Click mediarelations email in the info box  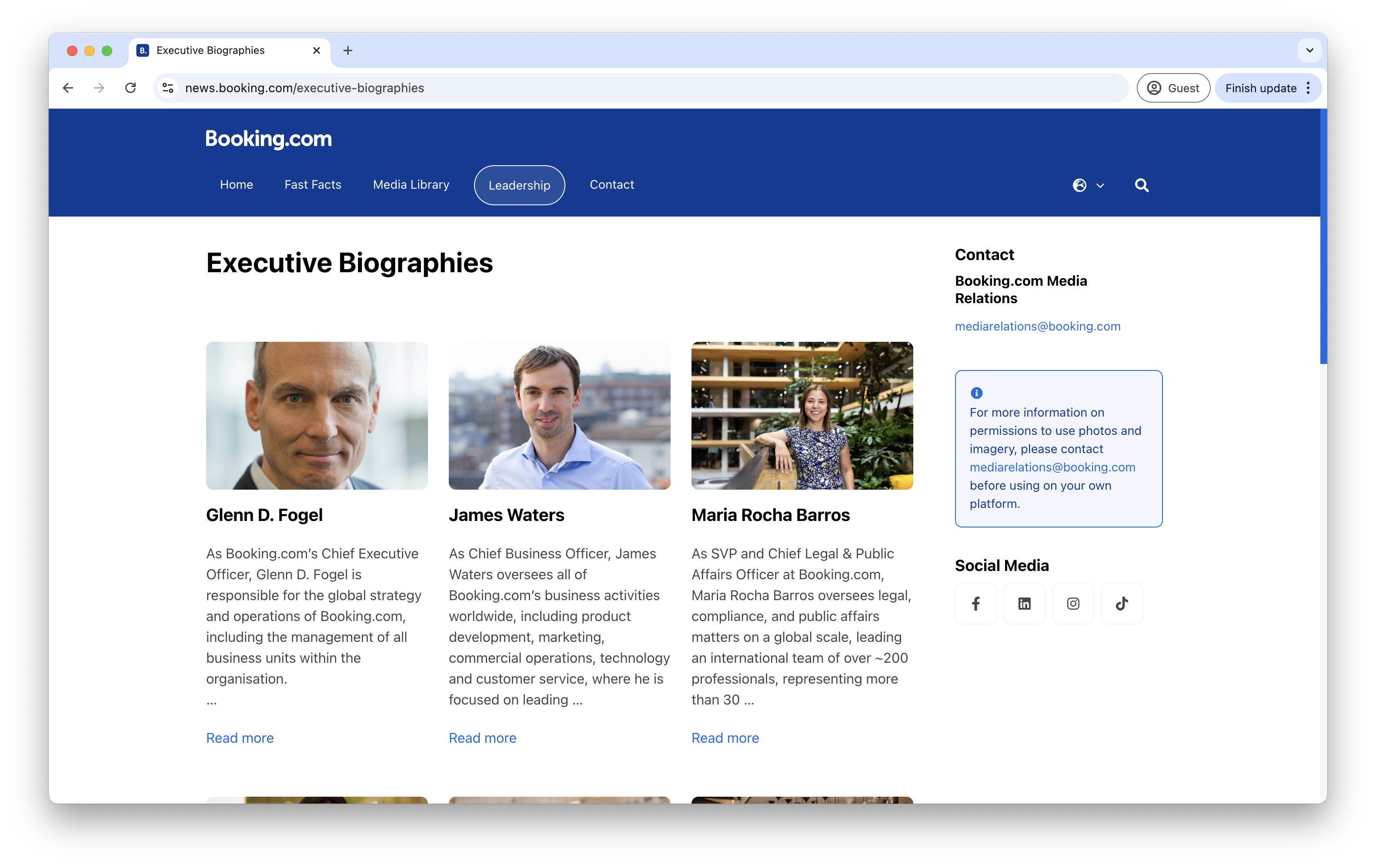(x=1052, y=467)
